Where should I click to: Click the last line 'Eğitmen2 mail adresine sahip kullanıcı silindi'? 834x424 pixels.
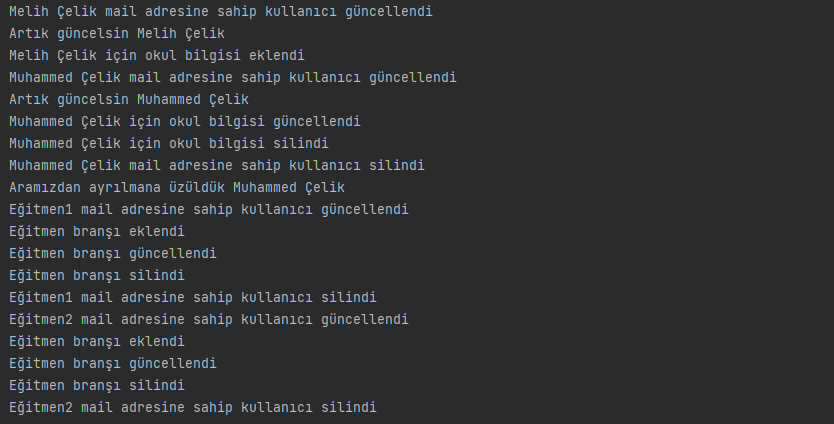(x=192, y=408)
